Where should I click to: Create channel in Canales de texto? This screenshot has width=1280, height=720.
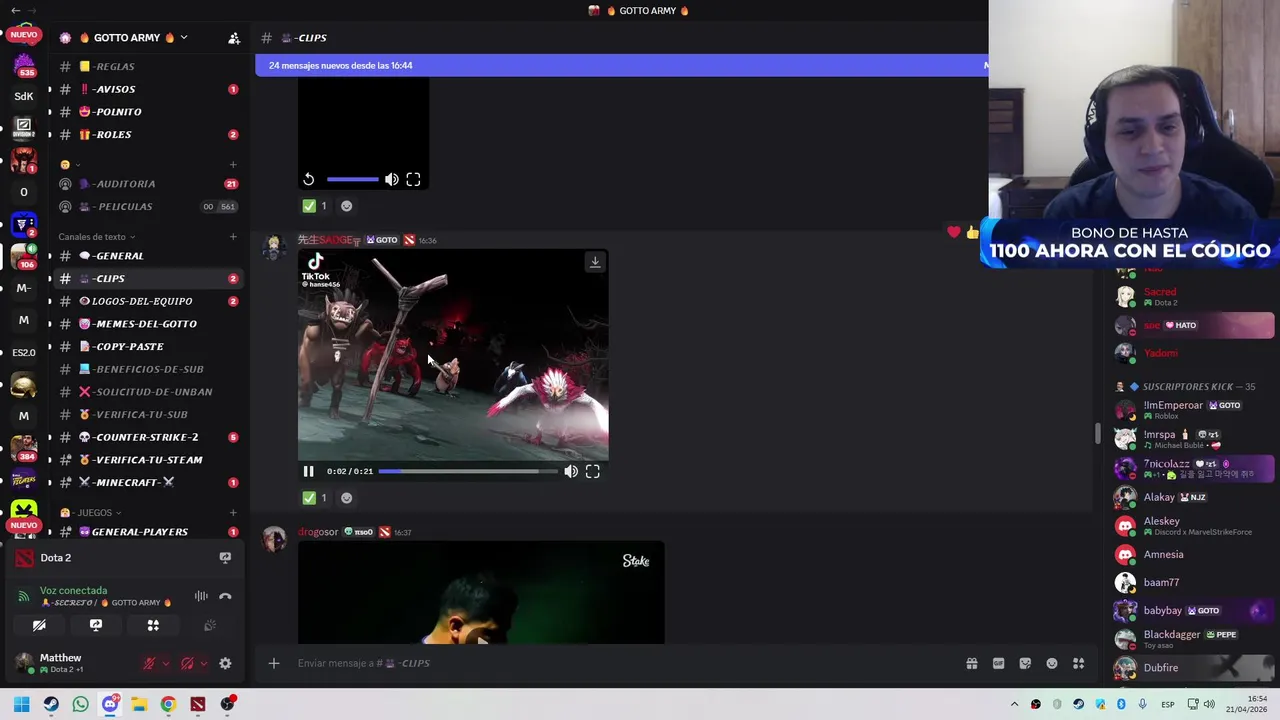(x=233, y=237)
